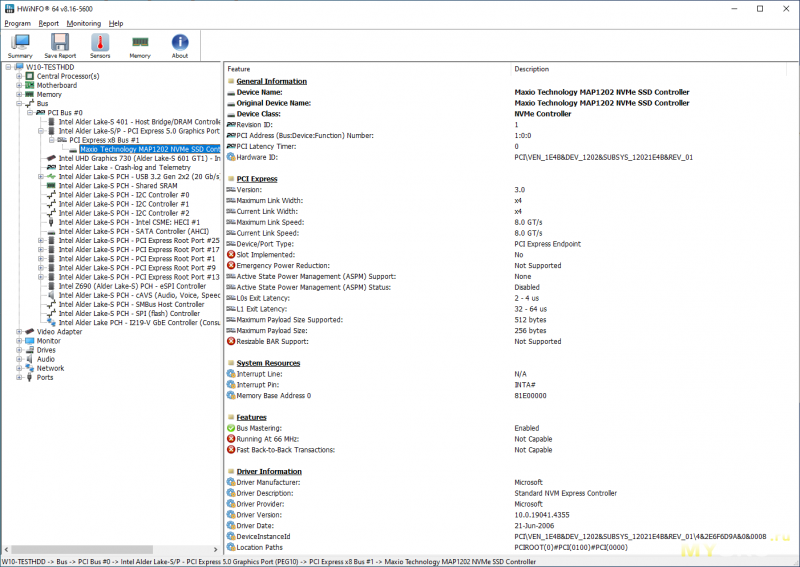Click the Network icon in tree
Viewport: 800px width, 567px height.
[30, 368]
